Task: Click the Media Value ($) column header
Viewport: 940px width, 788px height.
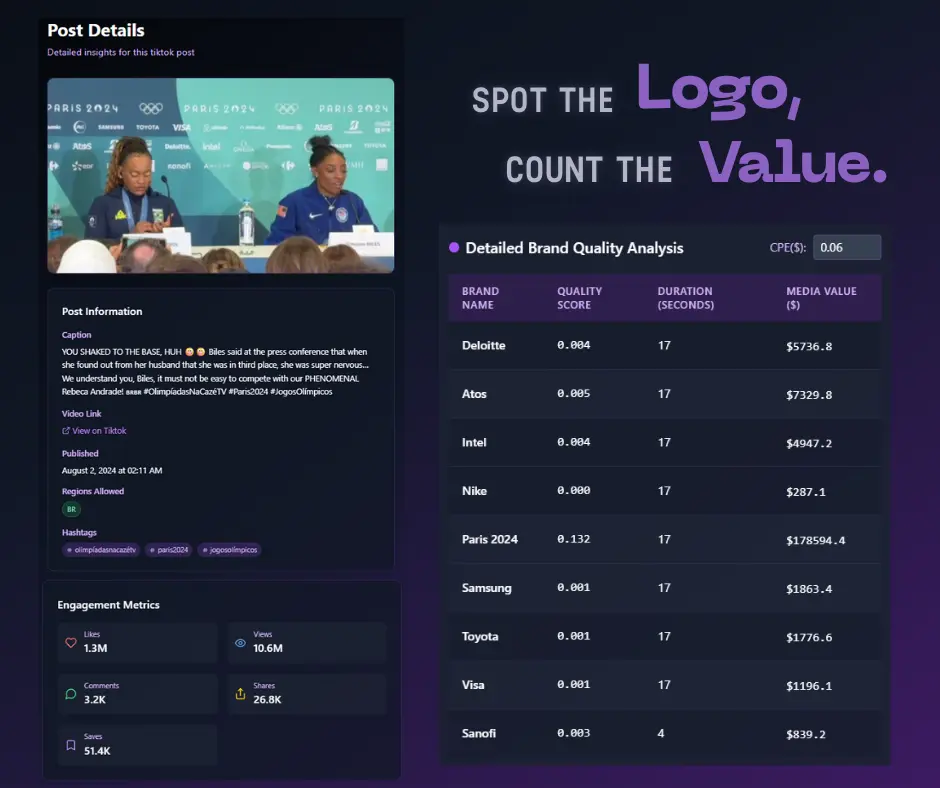Action: click(x=821, y=298)
